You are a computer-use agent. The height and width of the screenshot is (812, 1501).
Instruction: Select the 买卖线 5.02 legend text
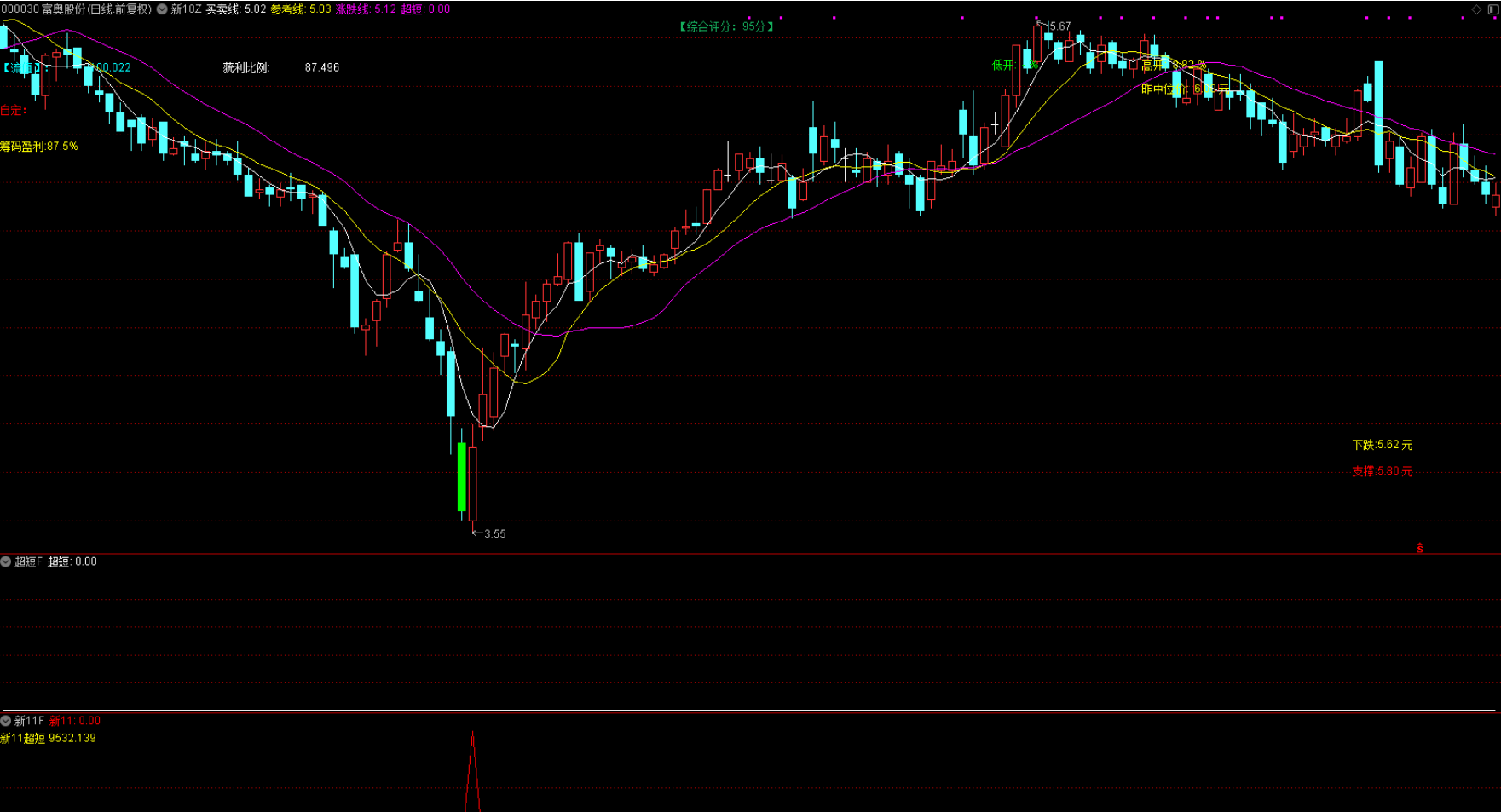(x=236, y=9)
